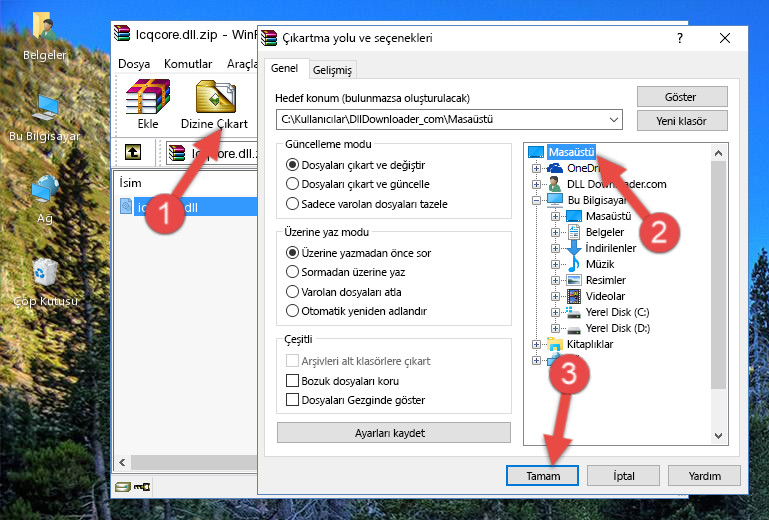The image size is (769, 520).
Task: Click the WinRAR icon in the dialog title bar
Action: [x=269, y=38]
